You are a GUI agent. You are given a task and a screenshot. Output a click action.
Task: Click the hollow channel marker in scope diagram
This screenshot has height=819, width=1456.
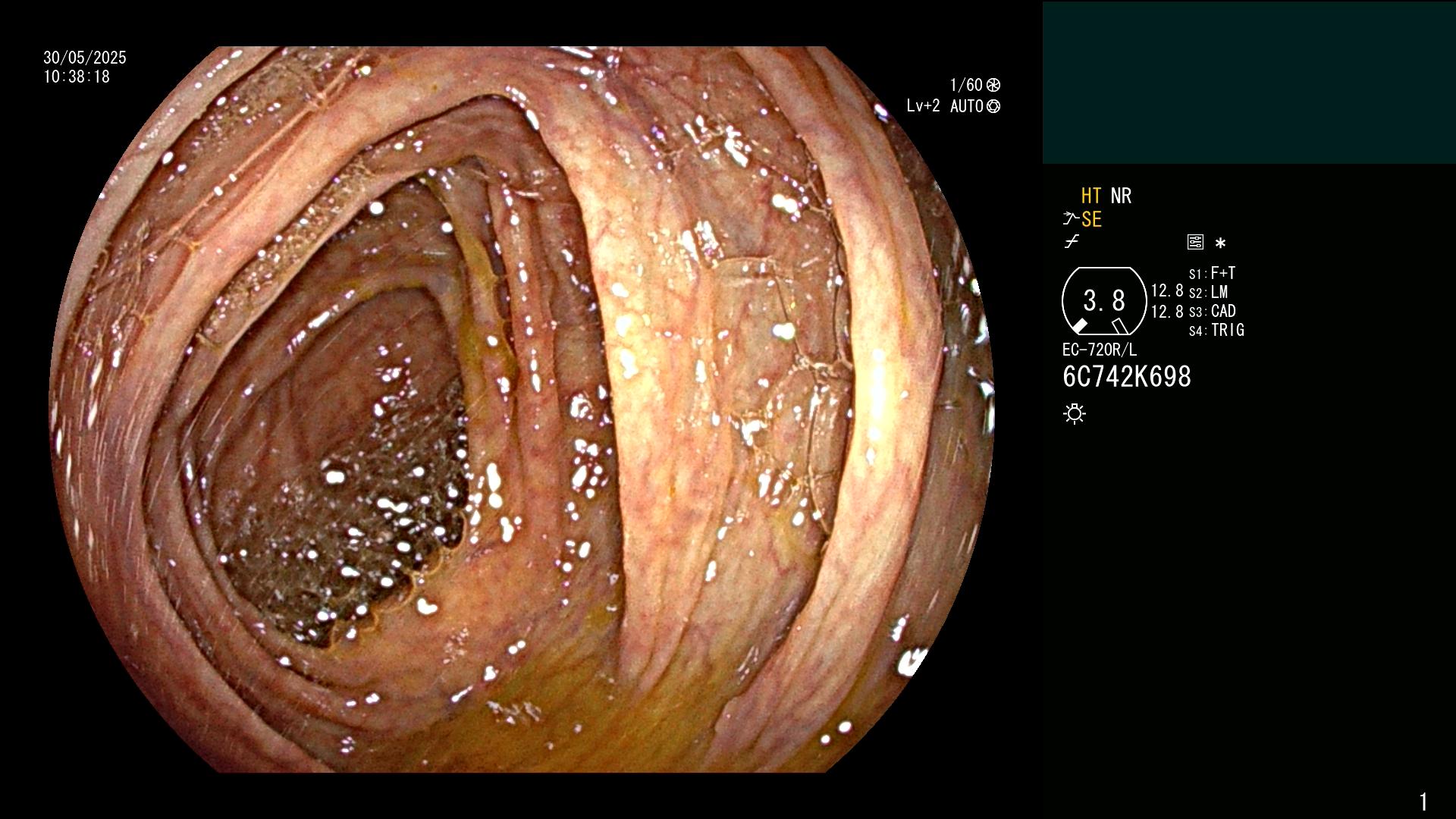click(1120, 326)
